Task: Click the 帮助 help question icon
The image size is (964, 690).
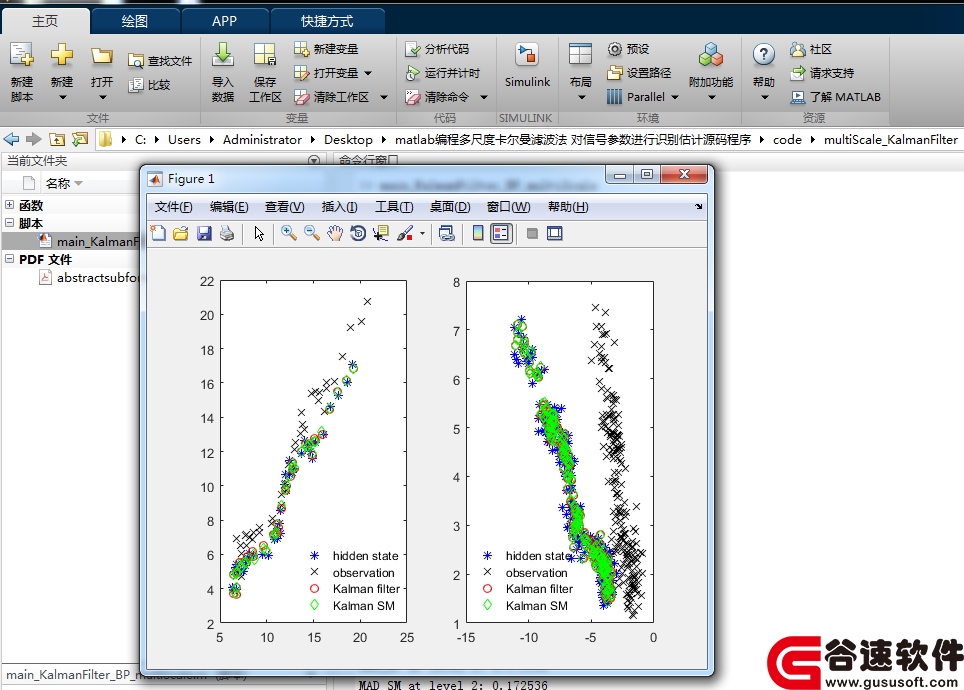Action: 764,55
